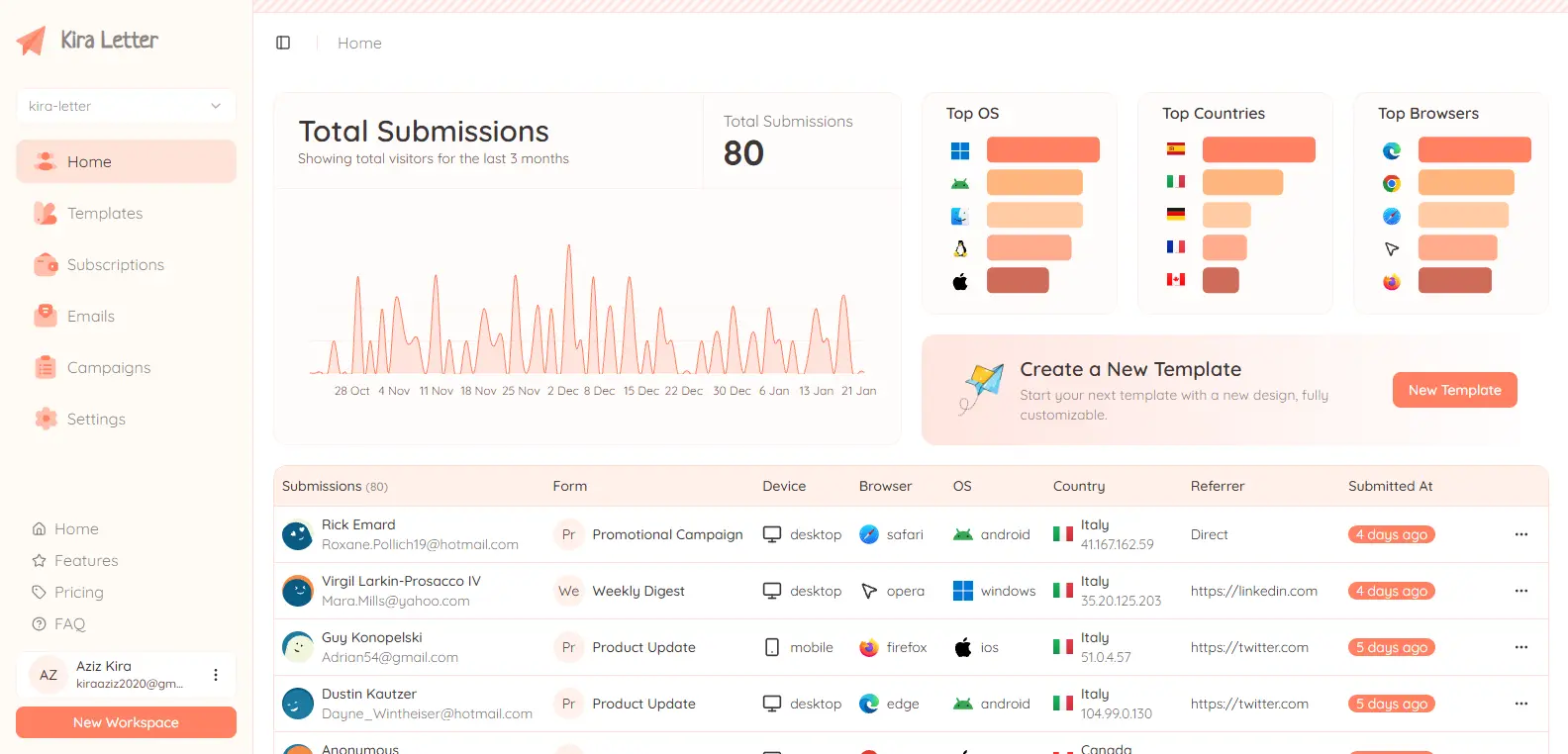Image resolution: width=1568 pixels, height=754 pixels.
Task: Open row actions for Guy Konopelski
Action: click(1521, 647)
